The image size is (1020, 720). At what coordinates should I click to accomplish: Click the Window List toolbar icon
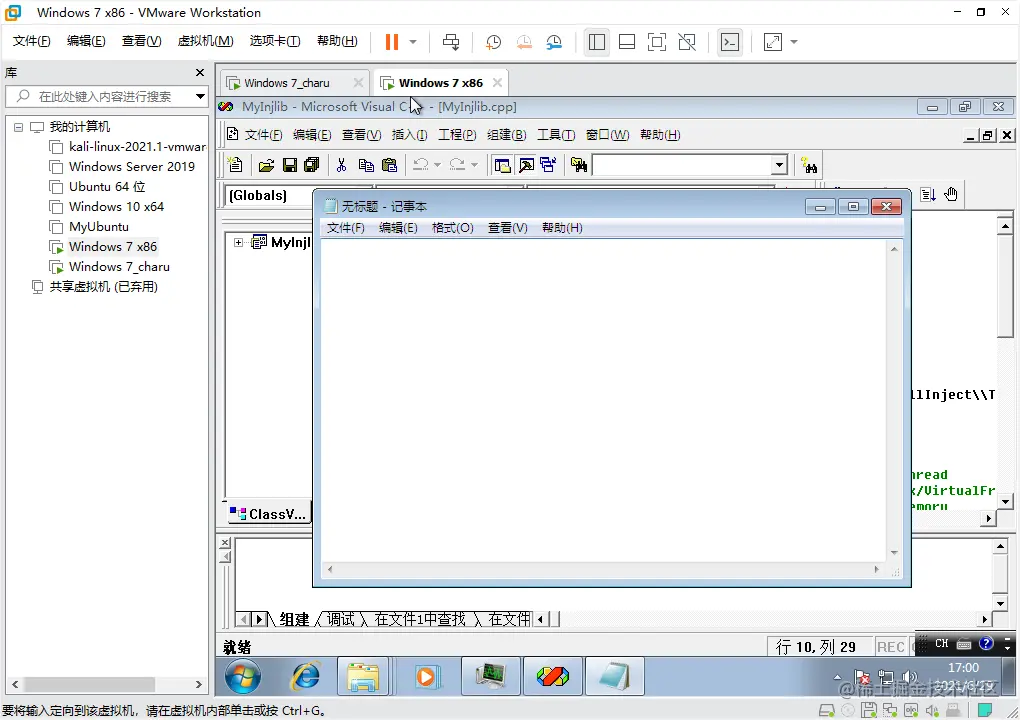click(548, 165)
